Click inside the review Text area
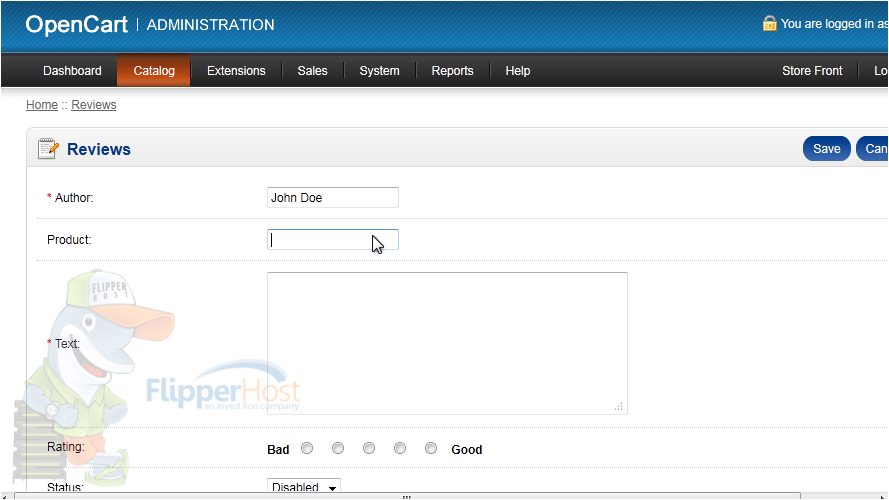This screenshot has height=500, width=889. coord(447,343)
